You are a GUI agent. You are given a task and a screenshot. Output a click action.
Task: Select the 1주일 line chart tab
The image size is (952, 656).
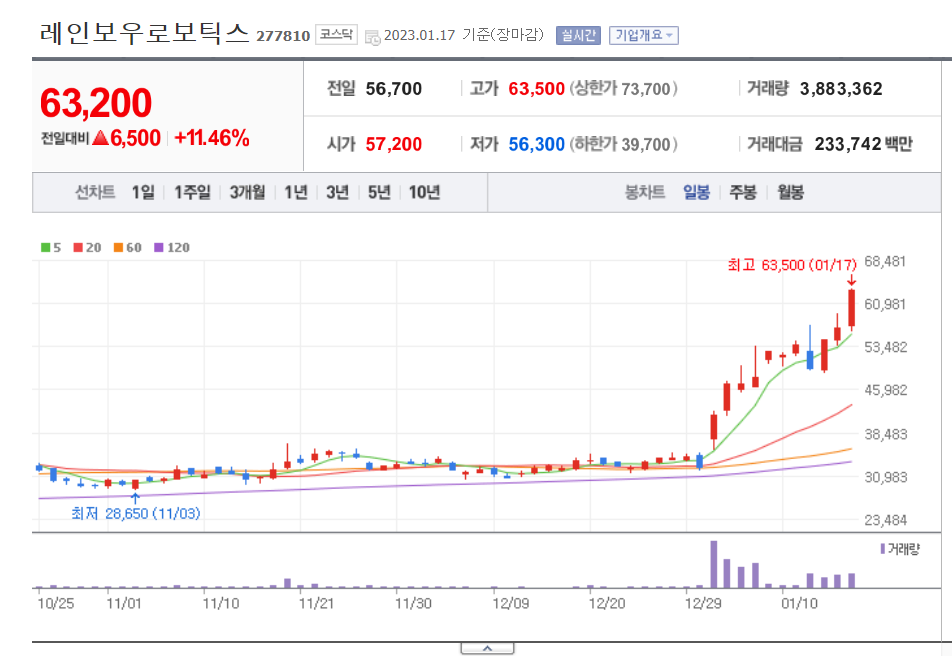[192, 193]
